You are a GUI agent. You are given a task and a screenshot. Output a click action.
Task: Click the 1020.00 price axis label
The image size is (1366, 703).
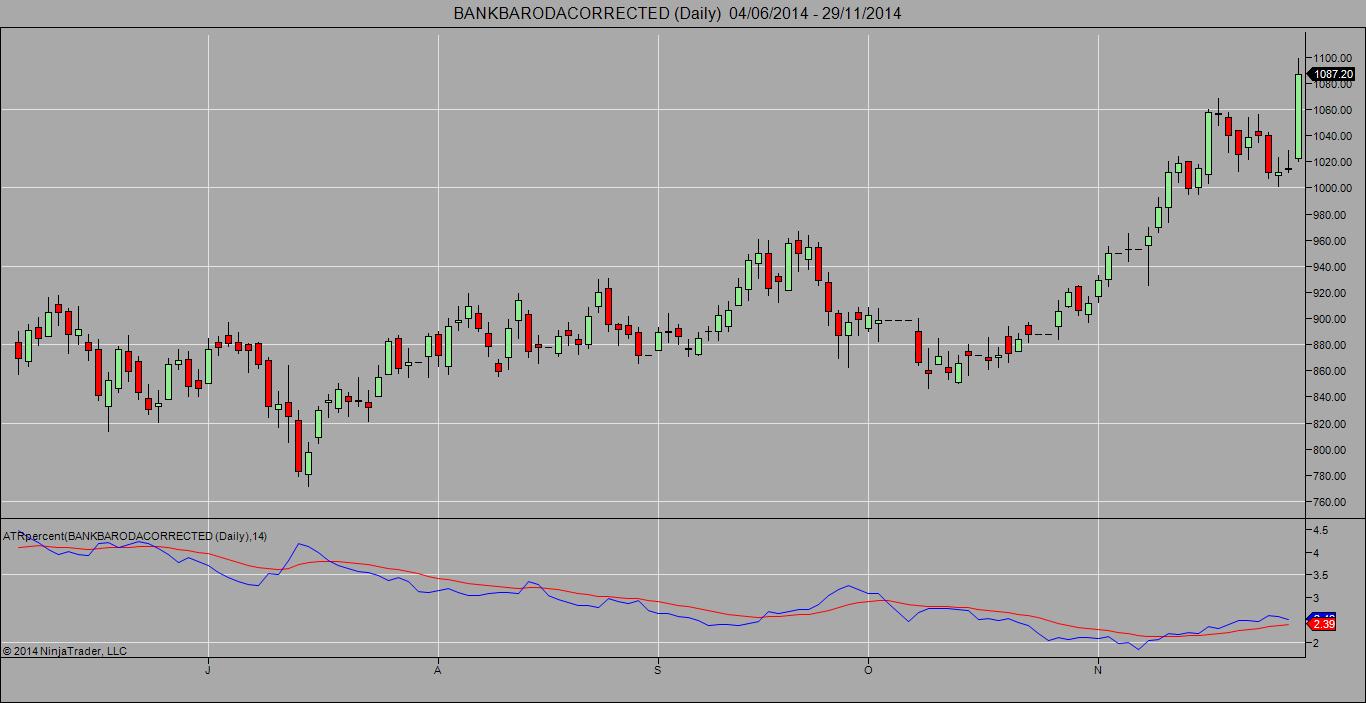[x=1334, y=162]
